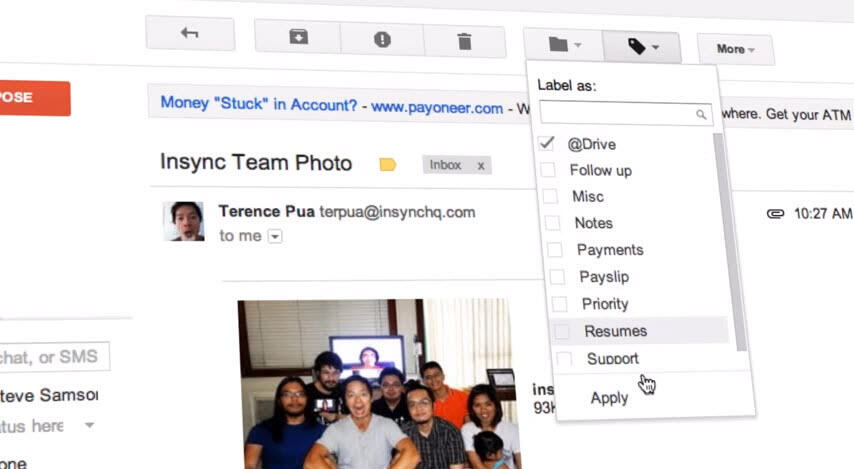Screen dimensions: 854x469
Task: Uncheck the @Drive label checkbox
Action: click(x=546, y=143)
